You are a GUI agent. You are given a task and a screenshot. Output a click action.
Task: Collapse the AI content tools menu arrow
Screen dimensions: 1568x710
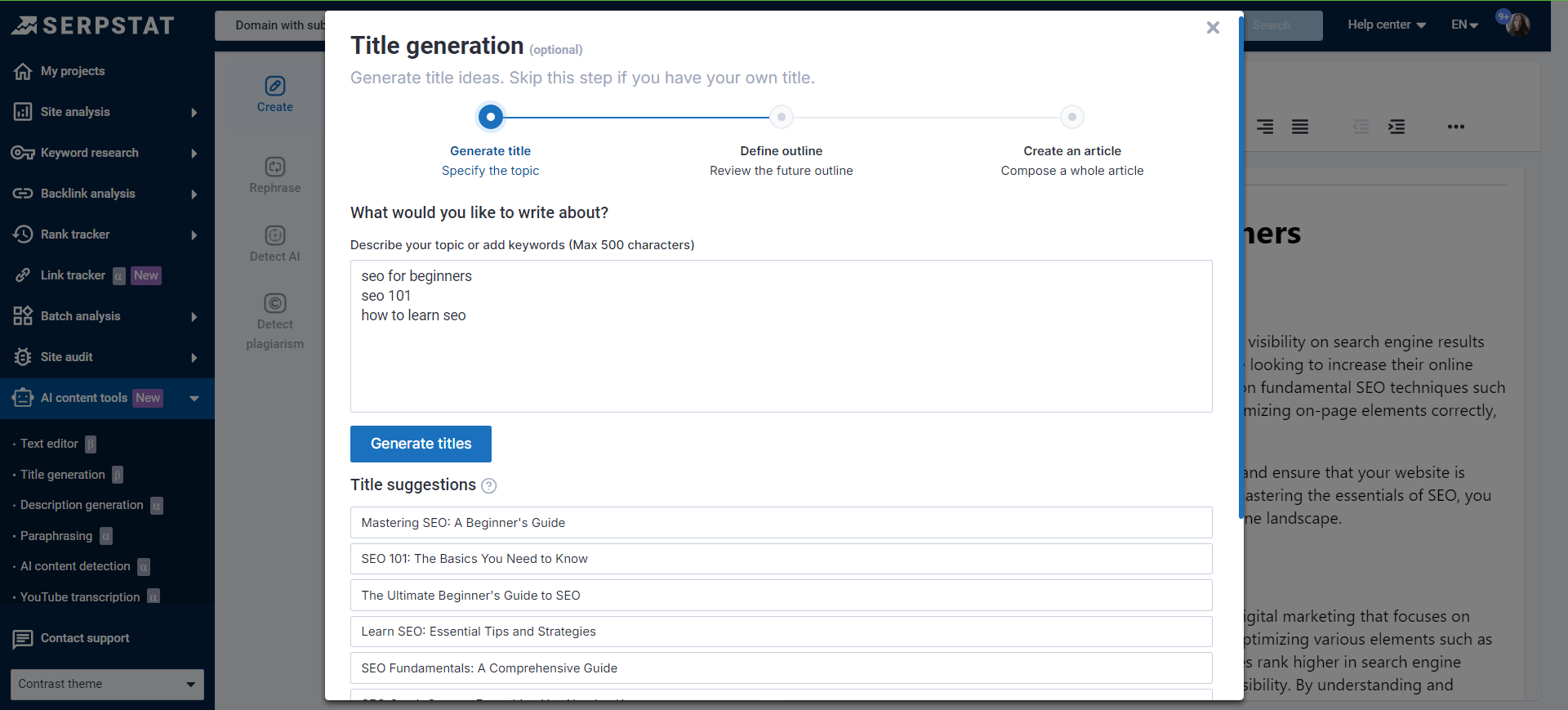(x=194, y=399)
